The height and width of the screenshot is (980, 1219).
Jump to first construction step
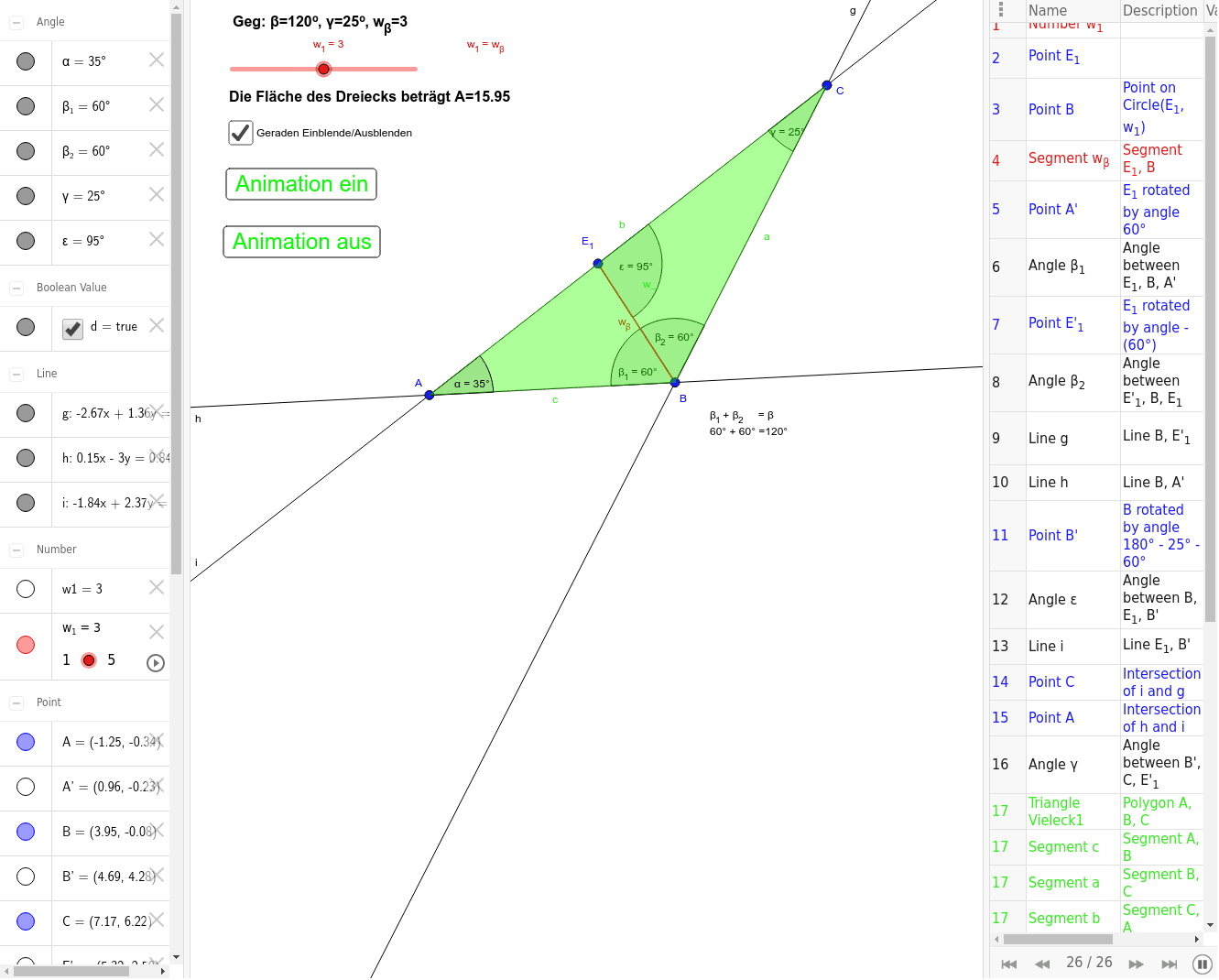(x=1009, y=964)
